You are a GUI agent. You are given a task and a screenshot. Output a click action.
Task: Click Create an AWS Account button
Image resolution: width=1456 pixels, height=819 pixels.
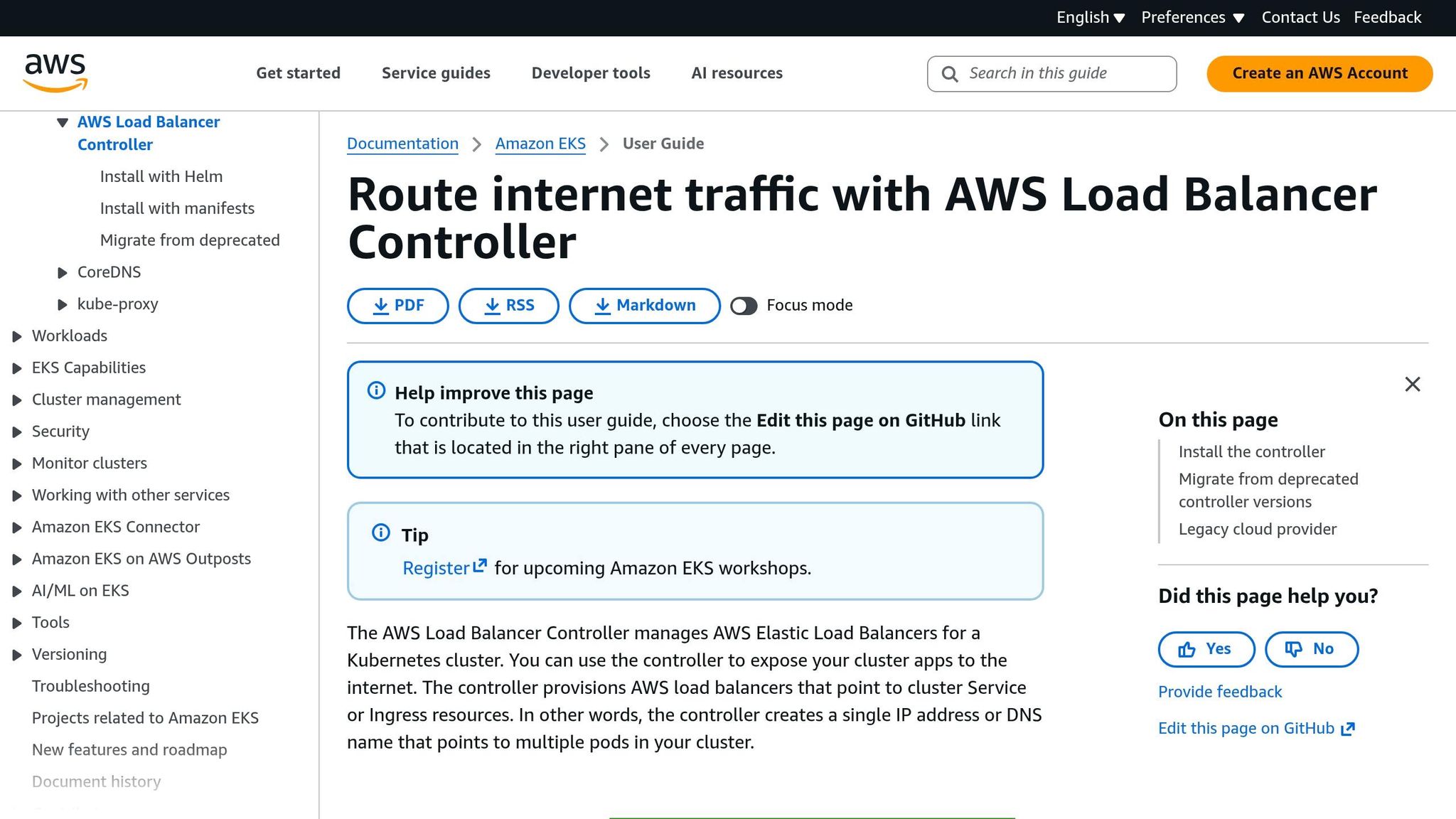click(1319, 74)
